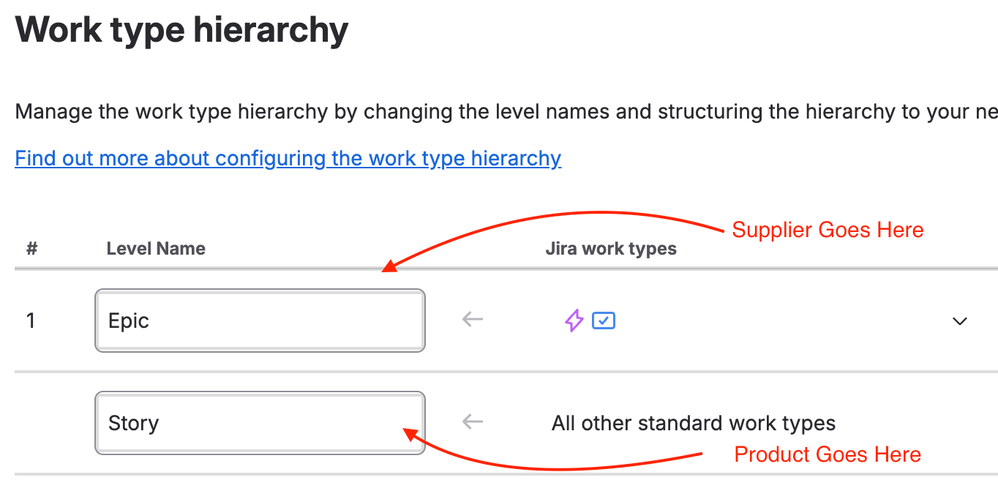Image resolution: width=998 pixels, height=483 pixels.
Task: Expand the Jira work types chevron for Epic
Action: coord(959,321)
